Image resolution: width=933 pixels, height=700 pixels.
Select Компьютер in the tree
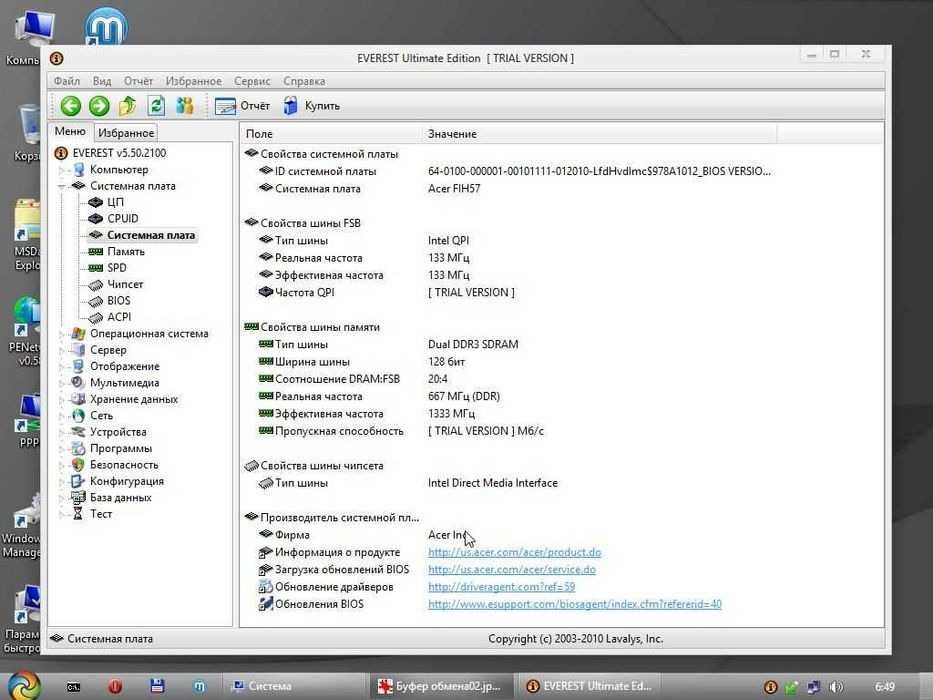(119, 170)
